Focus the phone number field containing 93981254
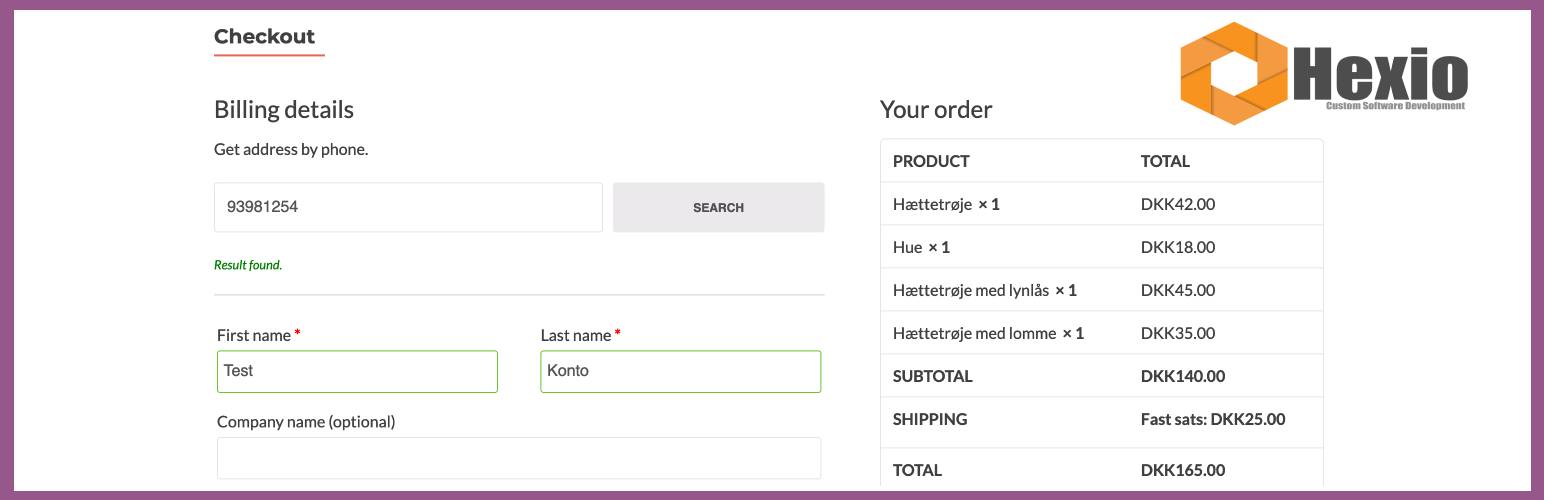The height and width of the screenshot is (500, 1544). [x=408, y=207]
